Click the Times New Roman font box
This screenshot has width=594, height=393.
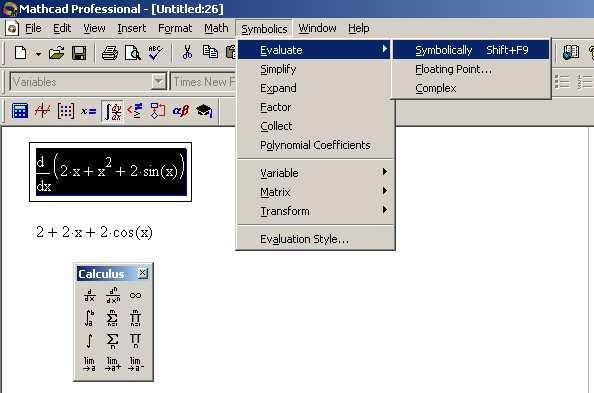204,81
